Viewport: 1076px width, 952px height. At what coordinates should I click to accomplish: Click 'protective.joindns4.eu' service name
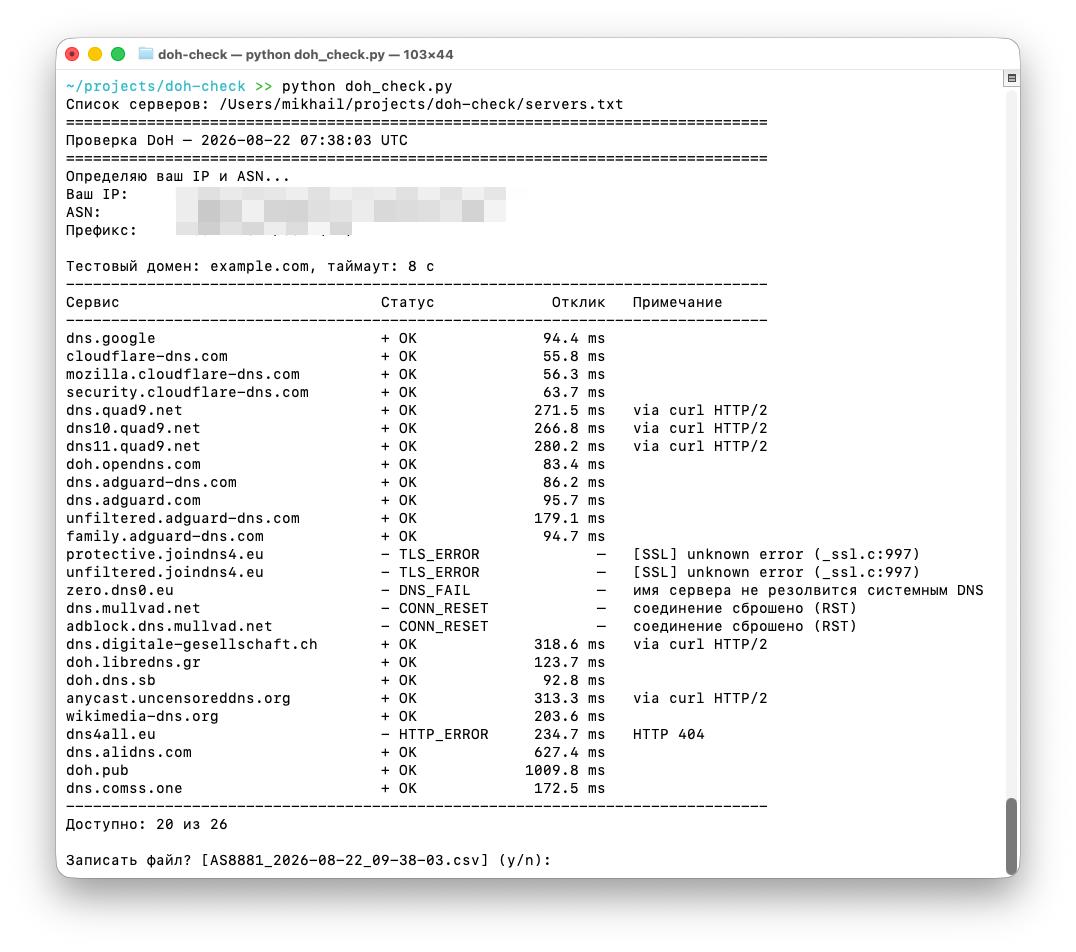pos(165,555)
